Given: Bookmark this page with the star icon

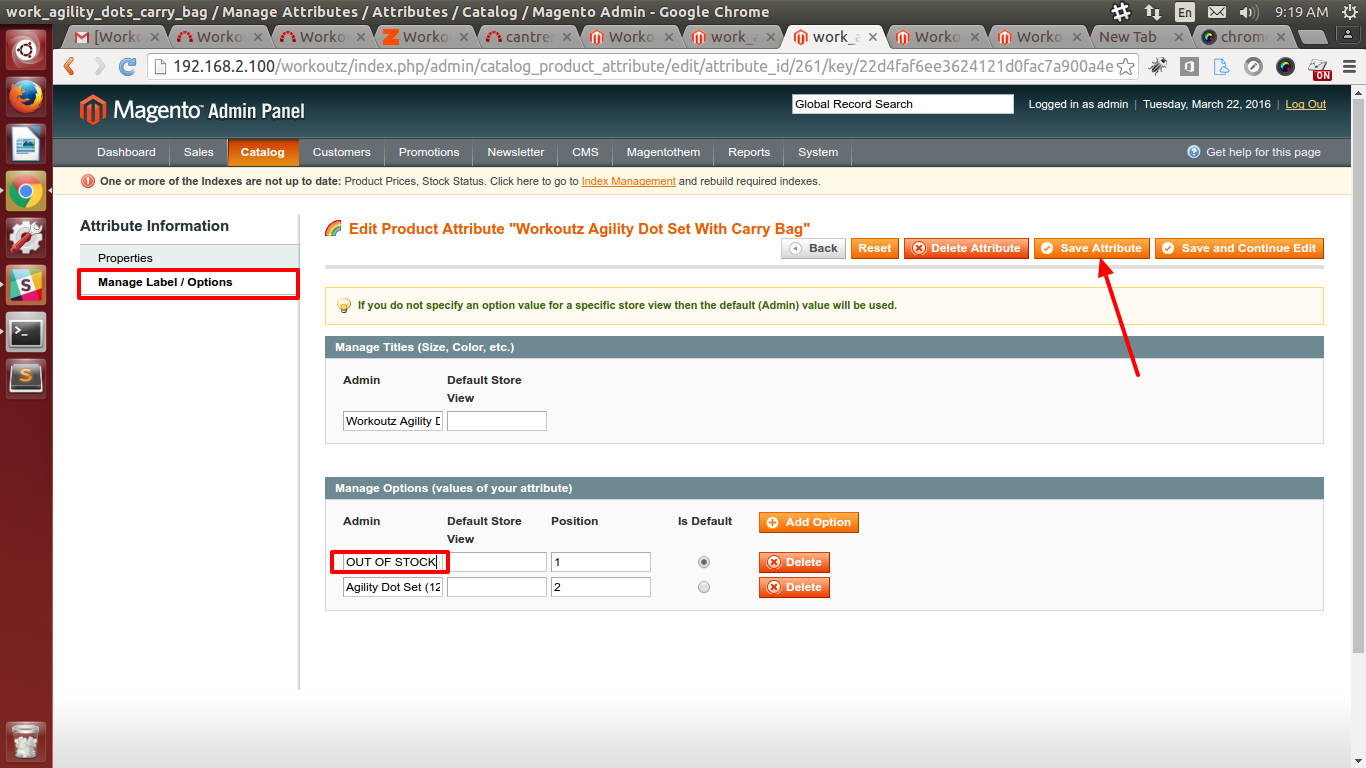Looking at the screenshot, I should coord(1125,67).
